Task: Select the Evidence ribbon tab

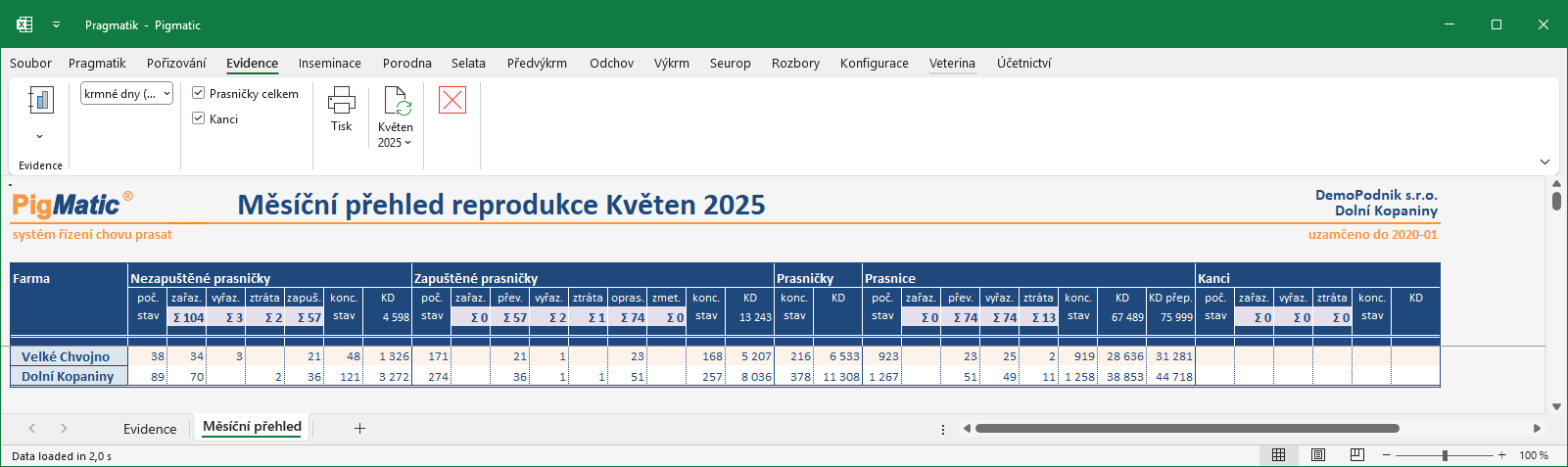Action: click(252, 63)
